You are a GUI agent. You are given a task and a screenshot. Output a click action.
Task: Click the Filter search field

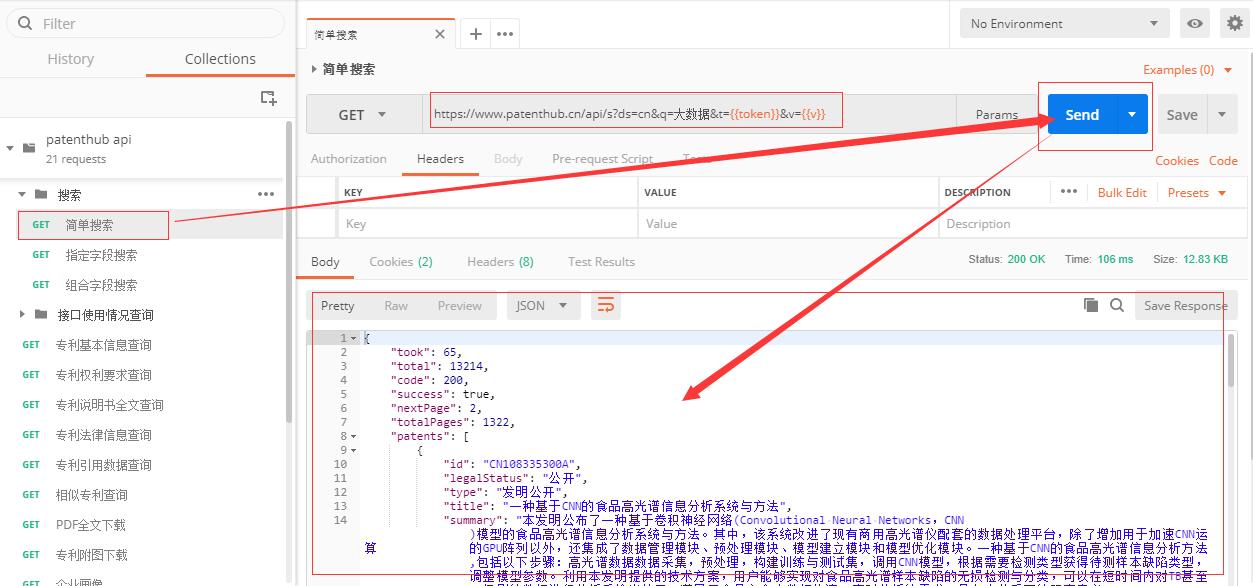coord(150,23)
